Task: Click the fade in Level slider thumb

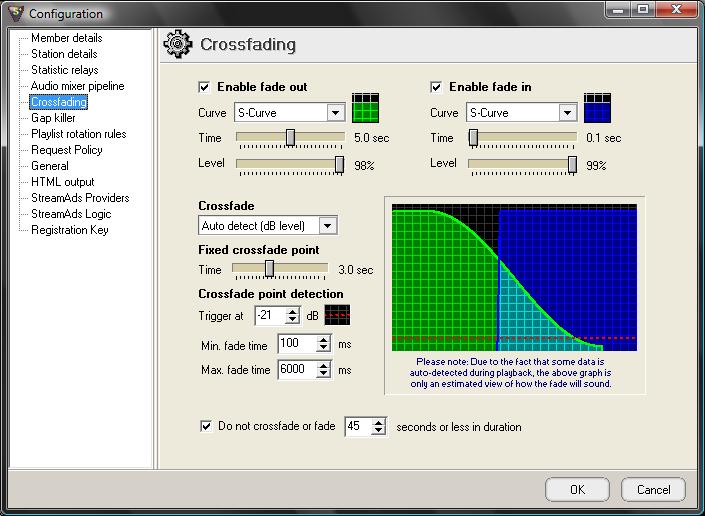Action: click(x=572, y=165)
